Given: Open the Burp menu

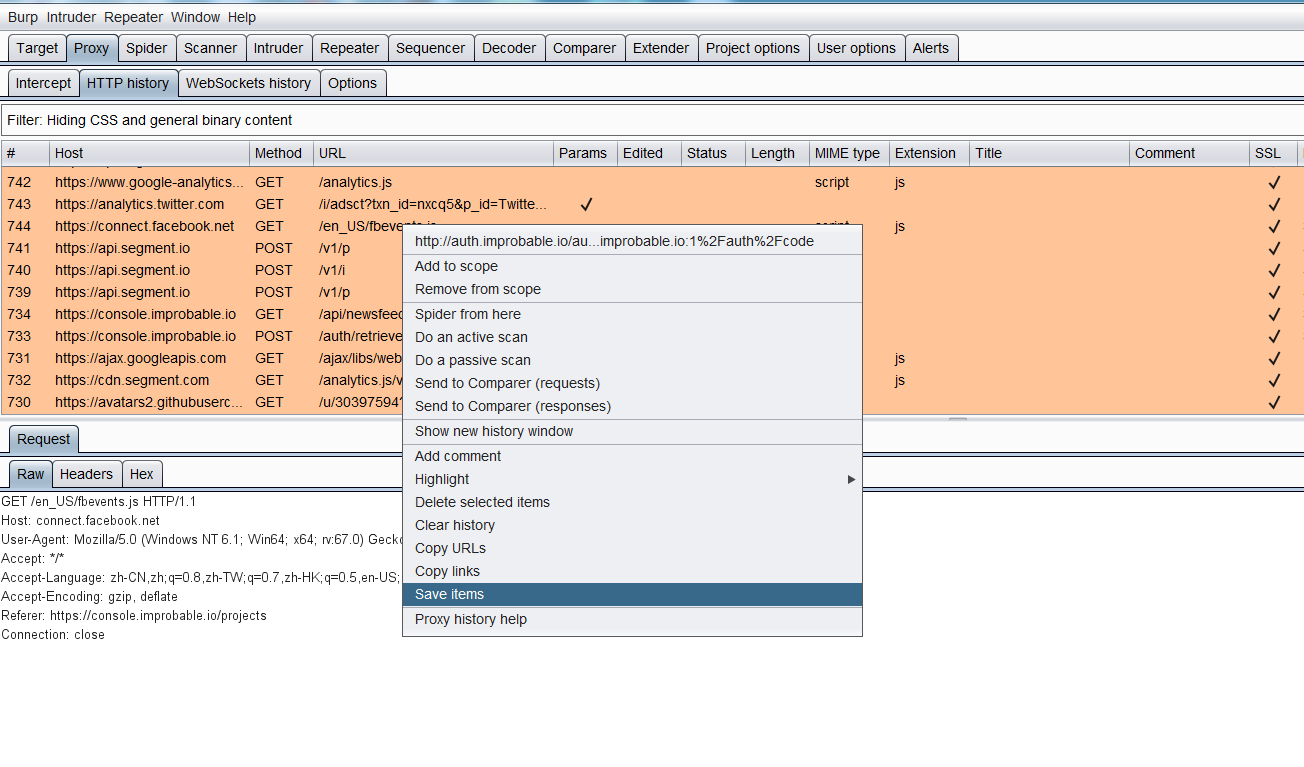Looking at the screenshot, I should pyautogui.click(x=22, y=17).
